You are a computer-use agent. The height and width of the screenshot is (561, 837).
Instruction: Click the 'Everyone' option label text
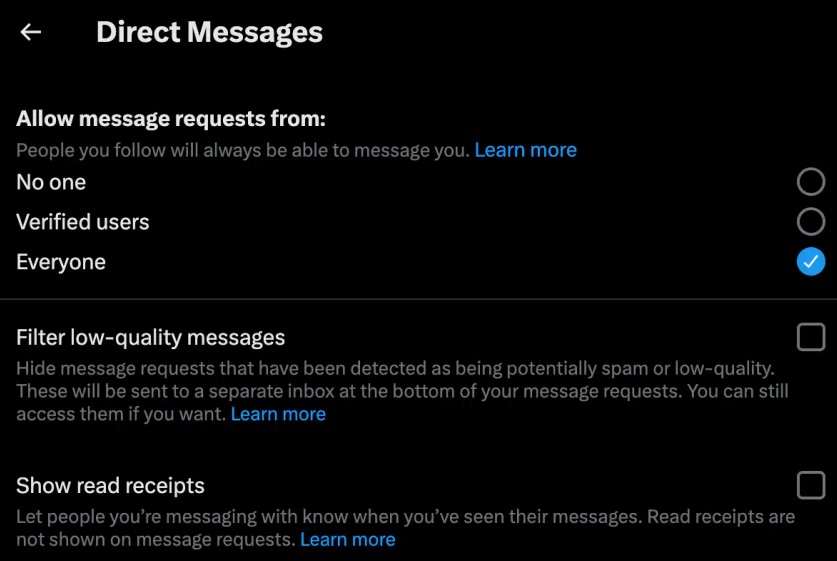tap(61, 262)
